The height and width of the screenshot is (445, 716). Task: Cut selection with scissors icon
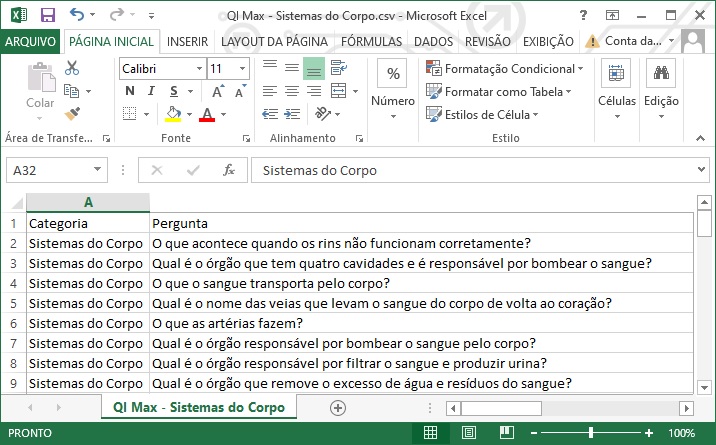point(72,68)
